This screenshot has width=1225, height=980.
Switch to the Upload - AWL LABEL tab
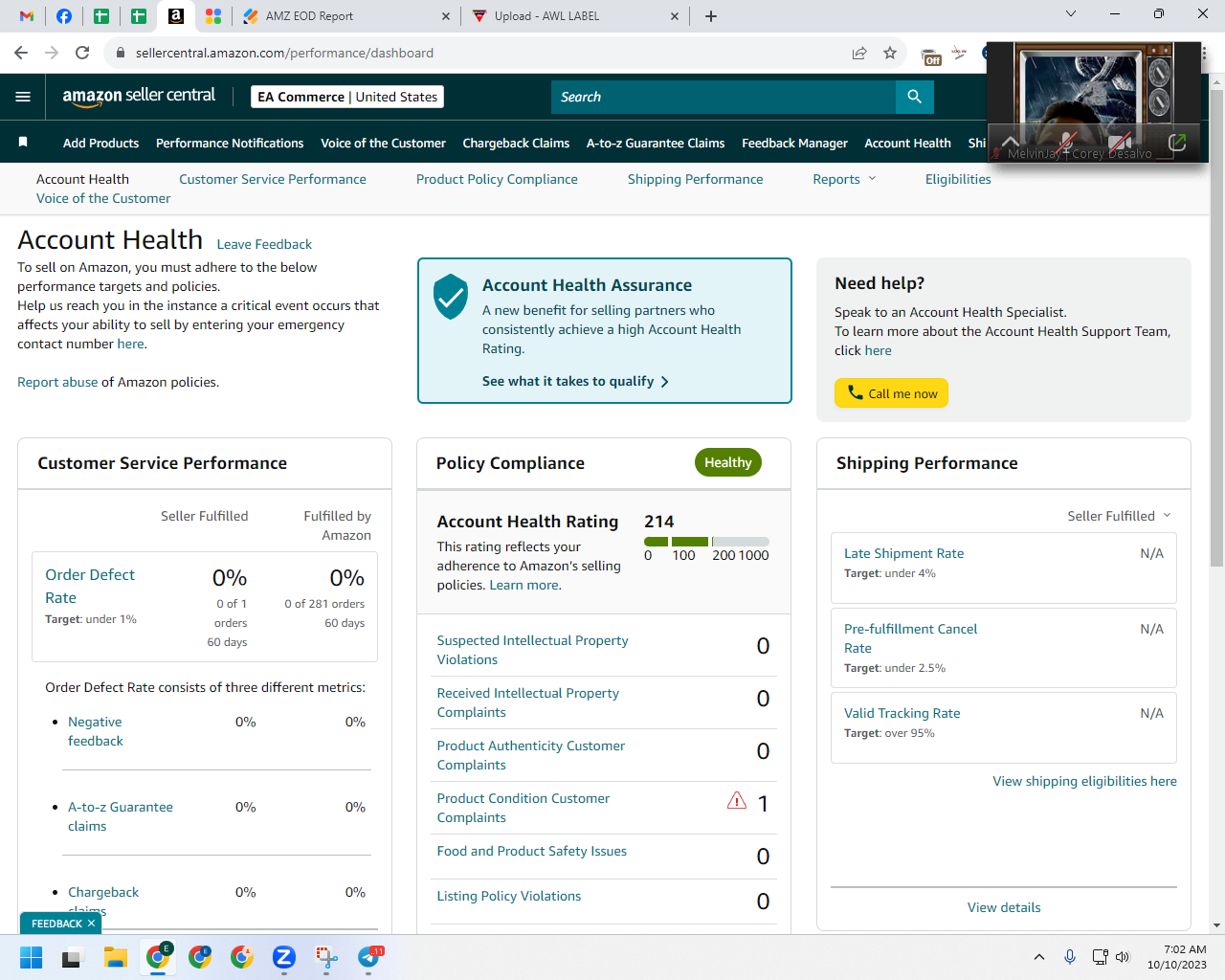click(x=575, y=16)
